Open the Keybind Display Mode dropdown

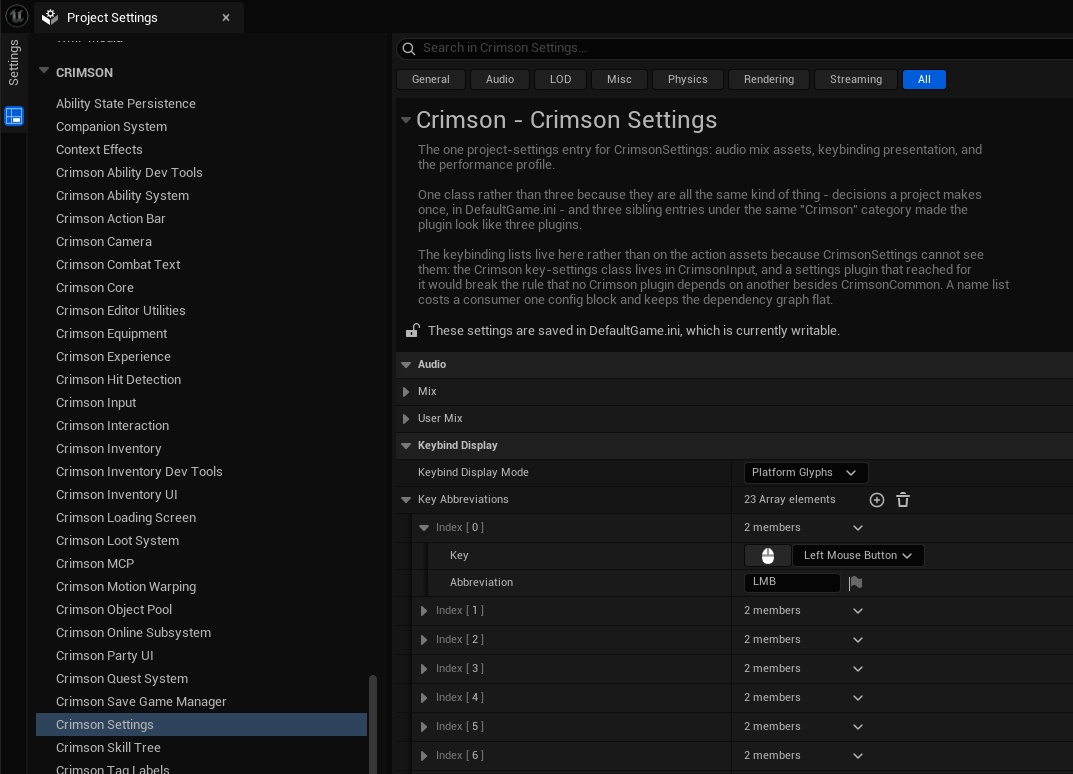pos(805,473)
